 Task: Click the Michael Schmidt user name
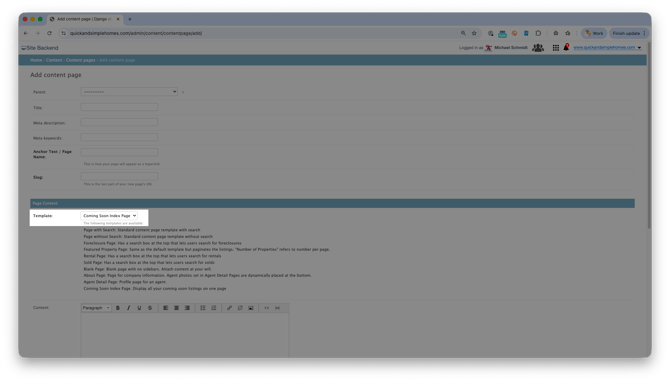[x=511, y=48]
